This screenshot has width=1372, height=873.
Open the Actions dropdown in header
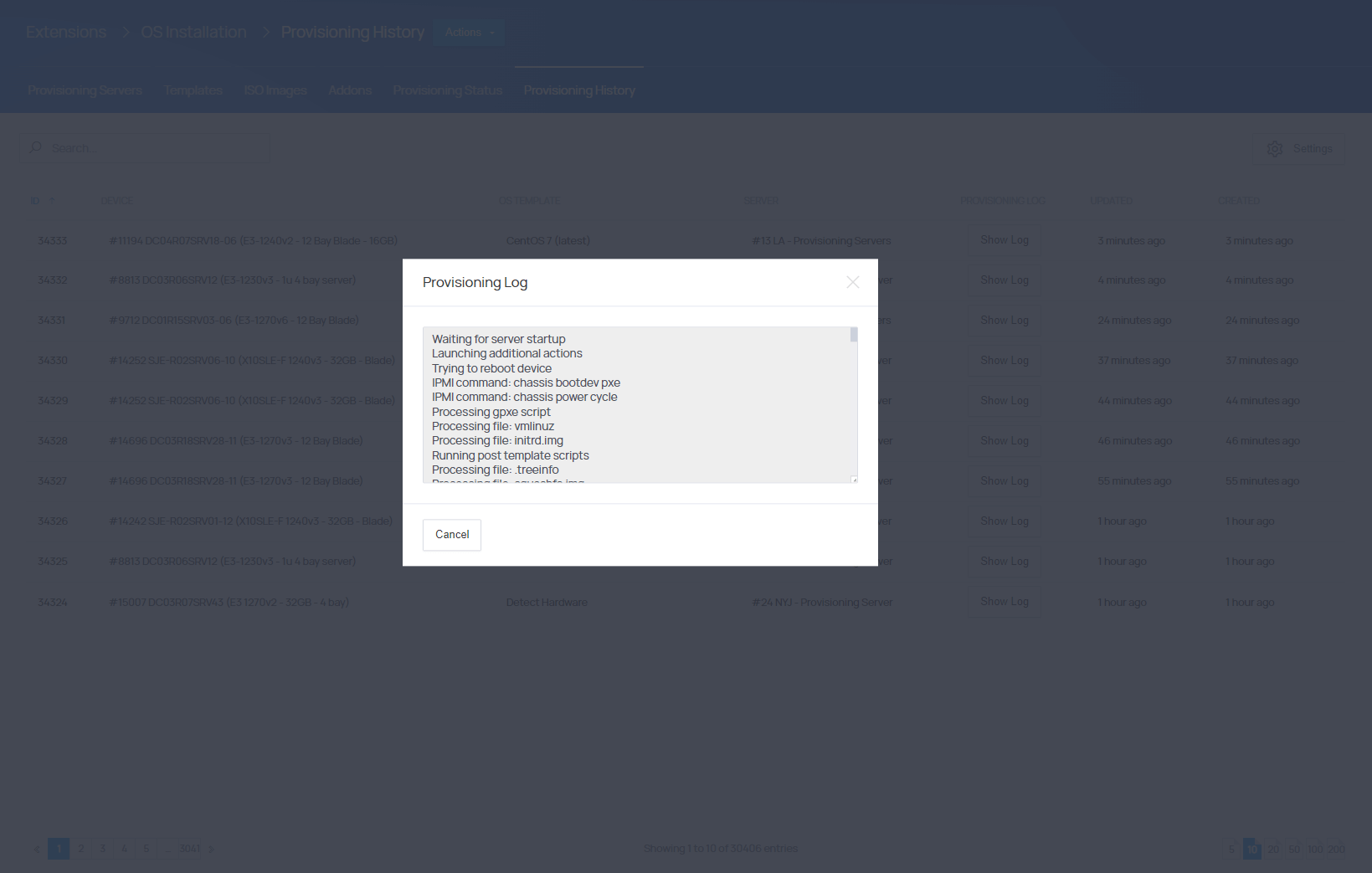469,33
